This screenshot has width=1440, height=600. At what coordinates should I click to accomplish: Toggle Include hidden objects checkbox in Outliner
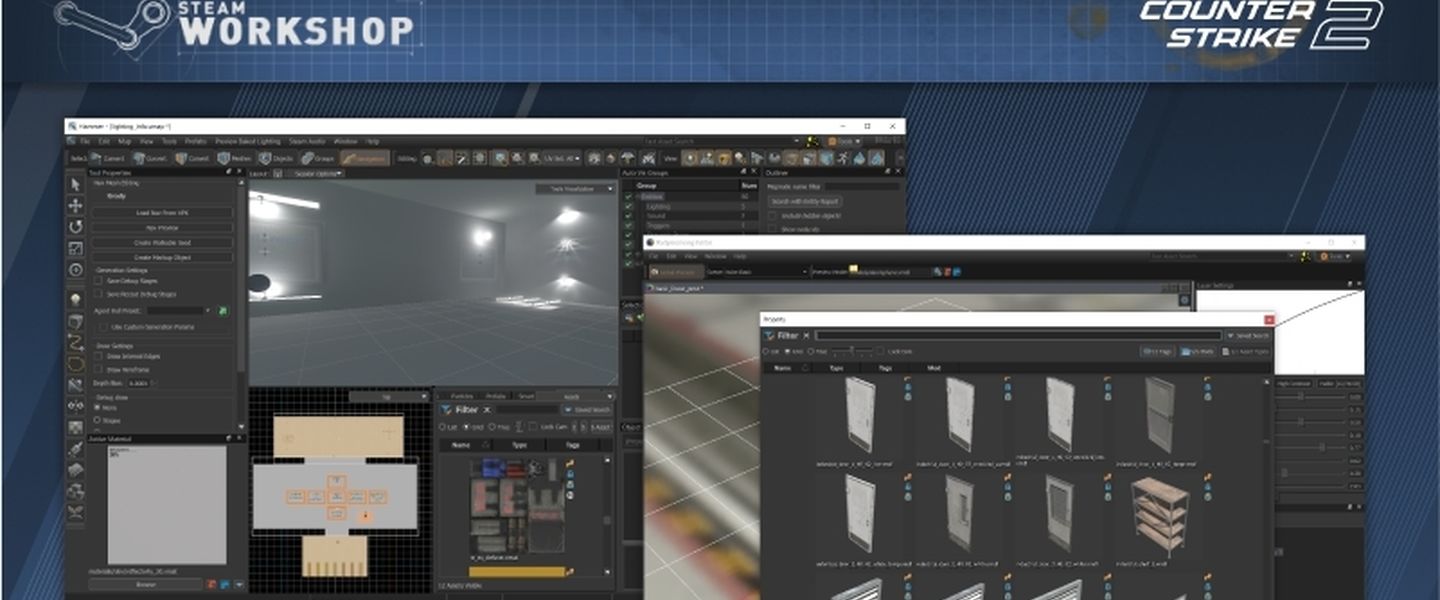pos(772,215)
